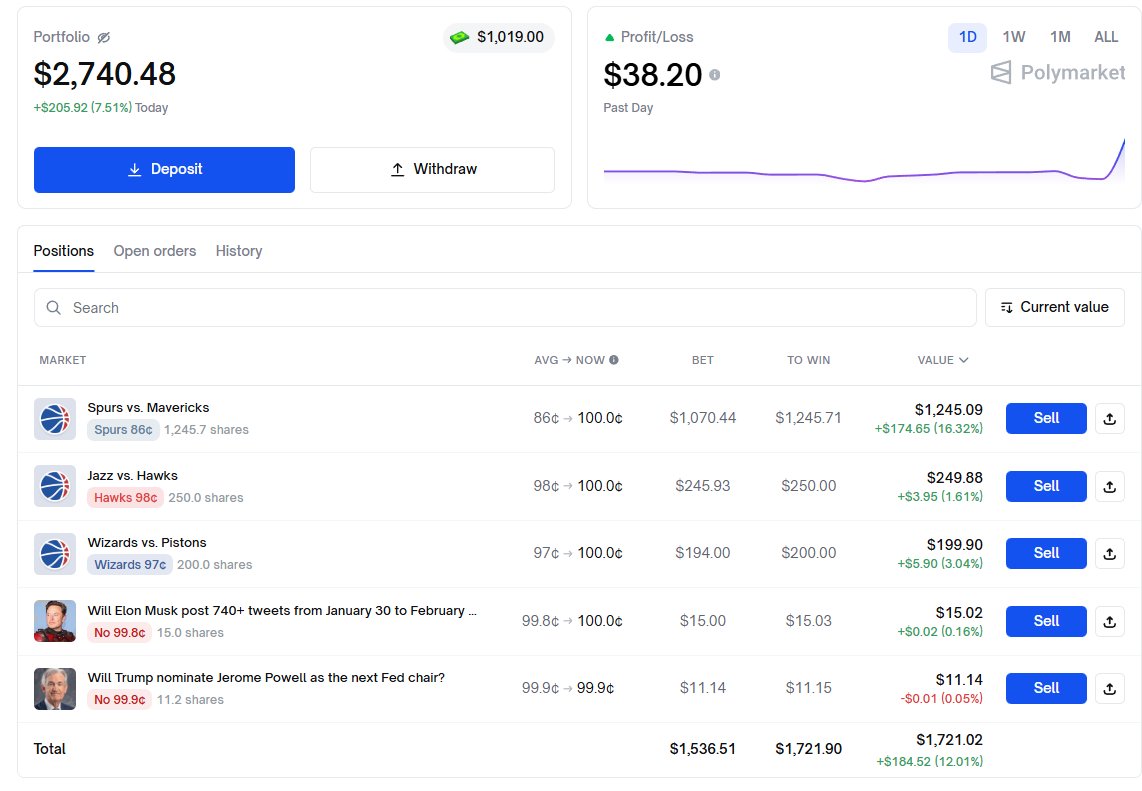
Task: Click the AVG → NOW info icon
Action: pyautogui.click(x=614, y=360)
